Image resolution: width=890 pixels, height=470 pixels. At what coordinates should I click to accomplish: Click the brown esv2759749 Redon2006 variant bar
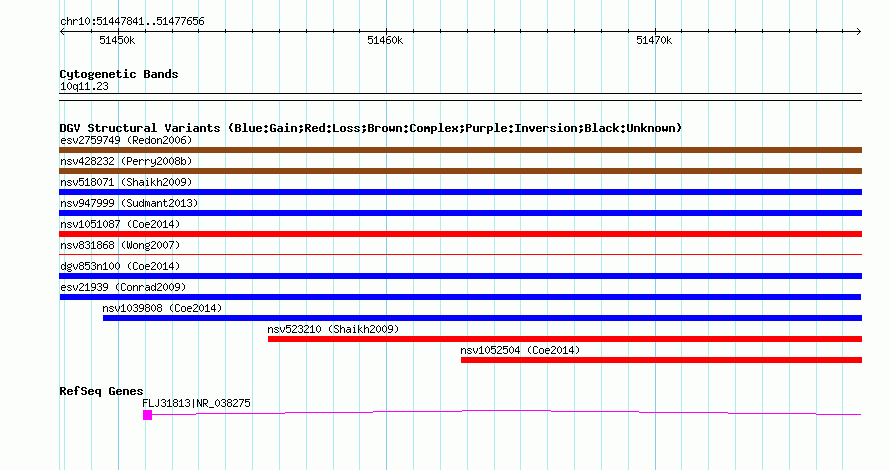pos(460,150)
